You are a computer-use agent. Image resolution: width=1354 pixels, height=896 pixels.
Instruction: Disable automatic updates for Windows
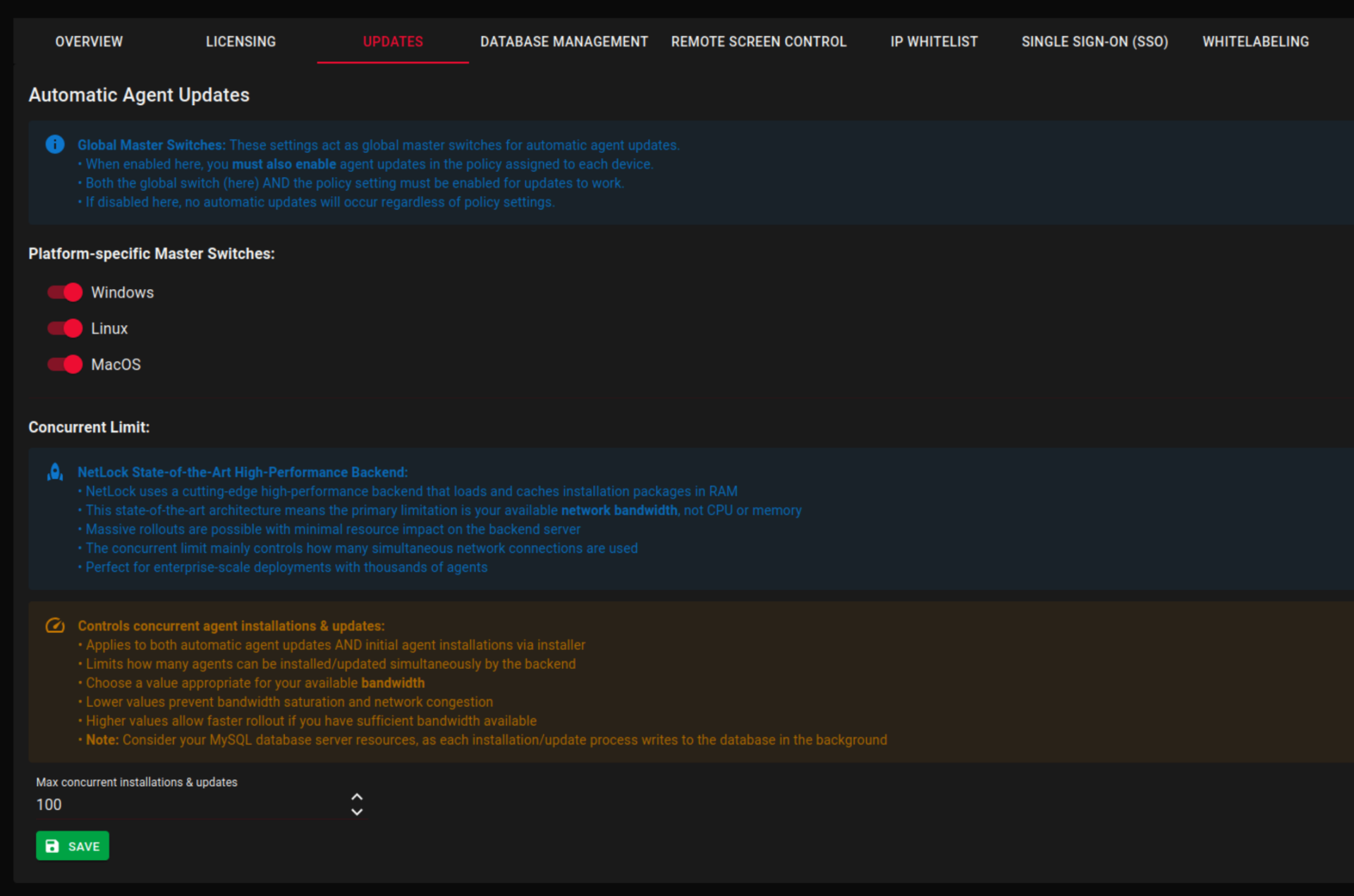64,292
